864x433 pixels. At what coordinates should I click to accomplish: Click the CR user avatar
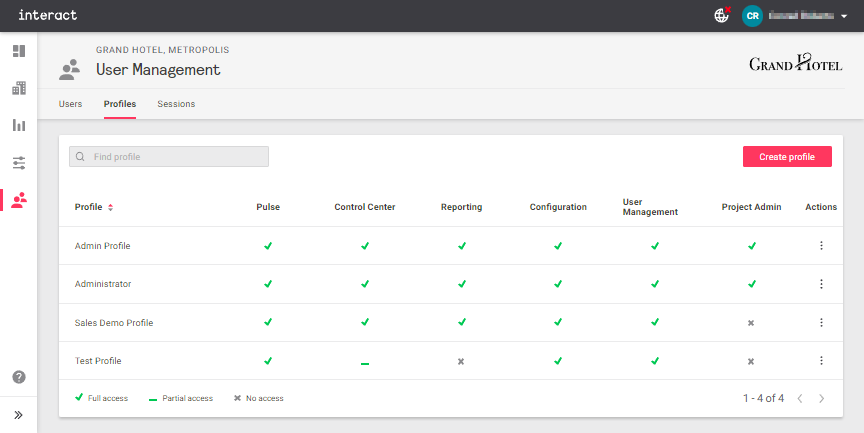[752, 15]
